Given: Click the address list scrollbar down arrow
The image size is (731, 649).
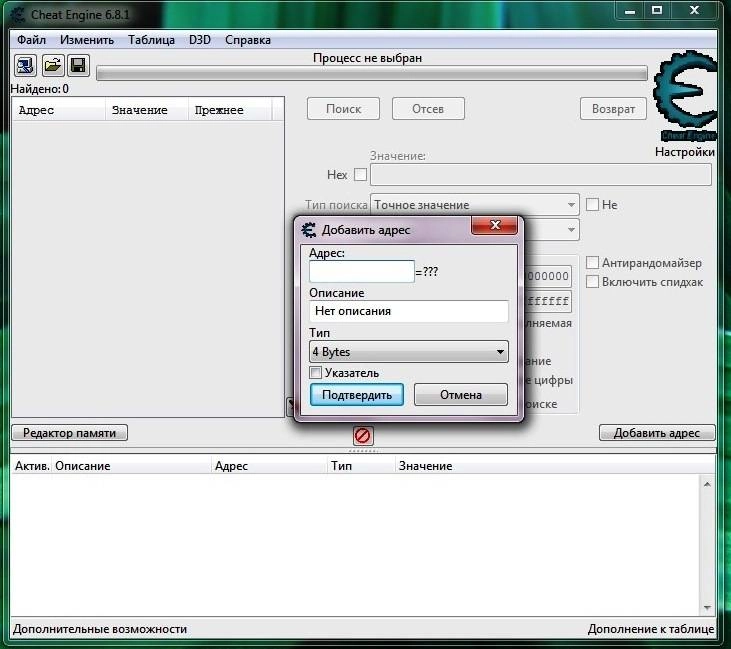Looking at the screenshot, I should (x=707, y=608).
